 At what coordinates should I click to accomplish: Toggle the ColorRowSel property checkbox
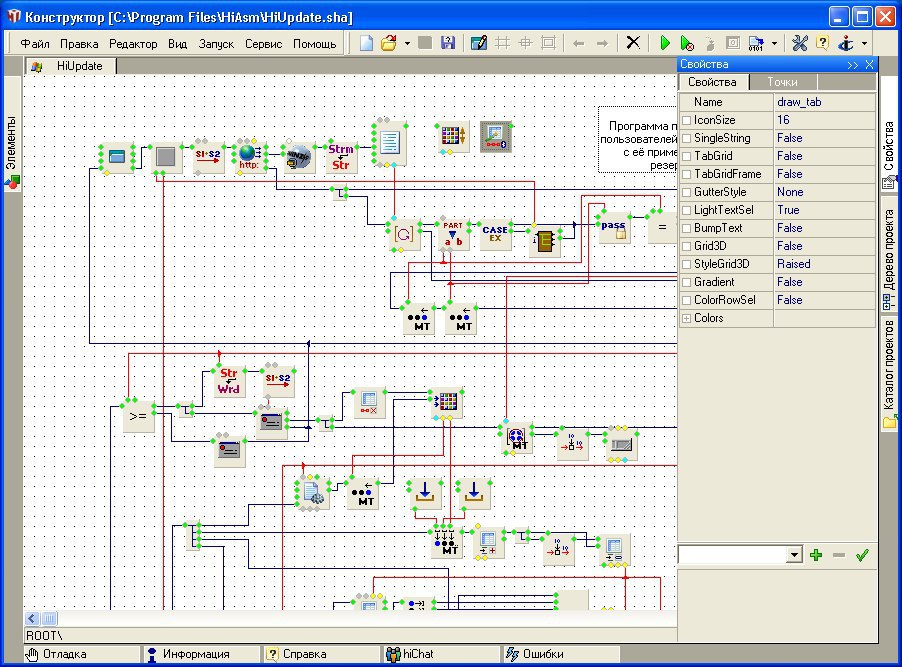[x=686, y=300]
